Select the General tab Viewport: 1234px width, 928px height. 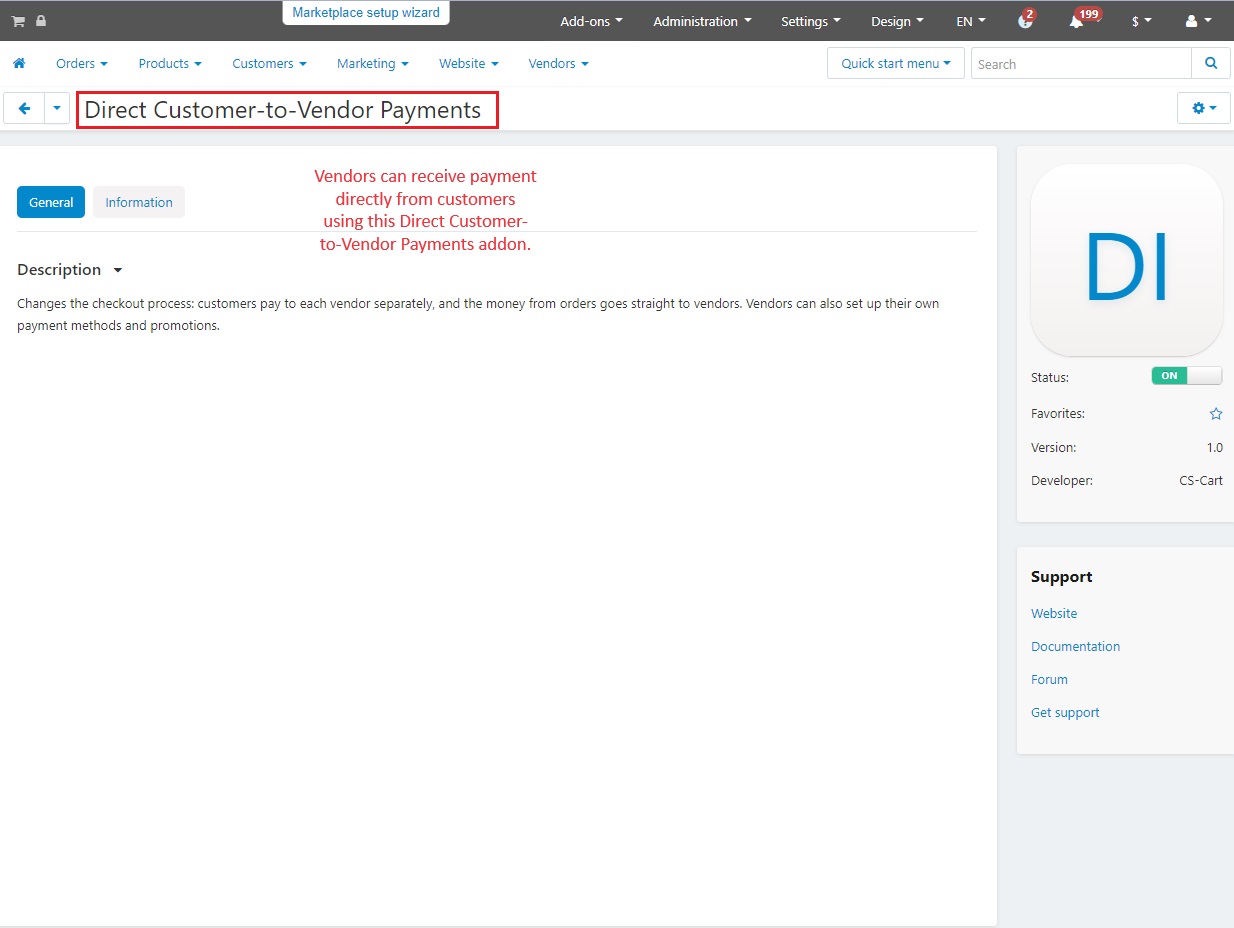(51, 202)
